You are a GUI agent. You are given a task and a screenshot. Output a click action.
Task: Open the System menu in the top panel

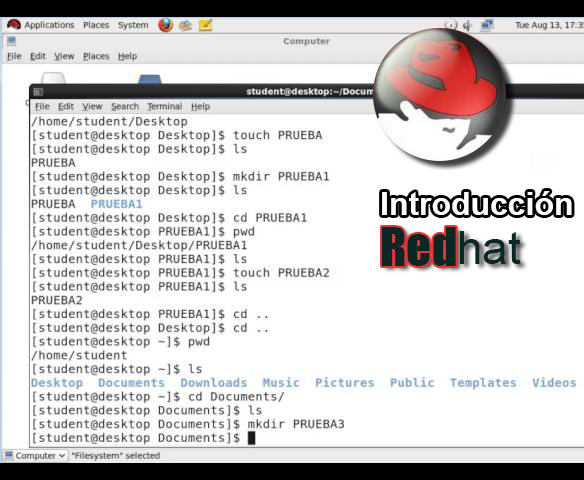pos(133,25)
